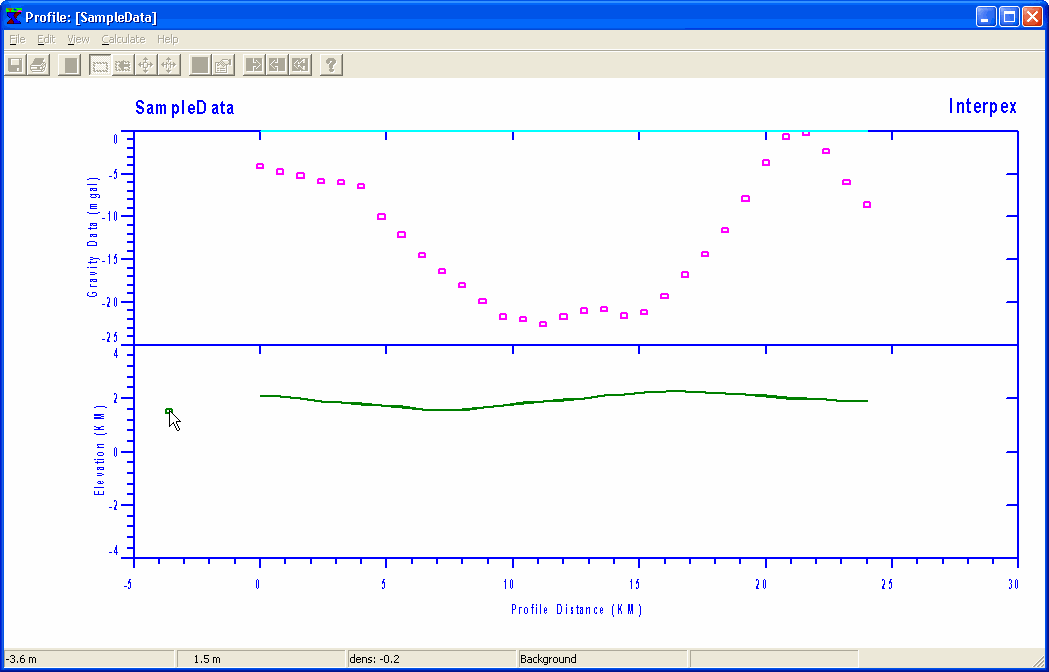Minimize the Profile window
The width and height of the screenshot is (1049, 672).
(x=986, y=17)
